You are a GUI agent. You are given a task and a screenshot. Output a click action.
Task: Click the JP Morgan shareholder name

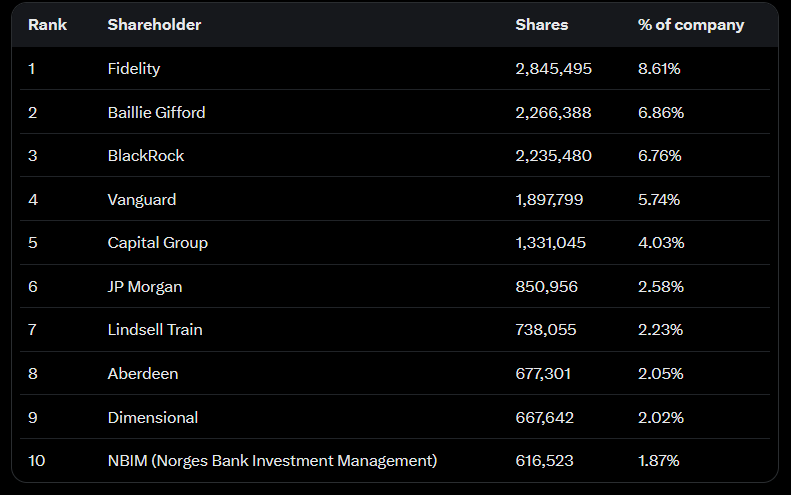point(145,287)
